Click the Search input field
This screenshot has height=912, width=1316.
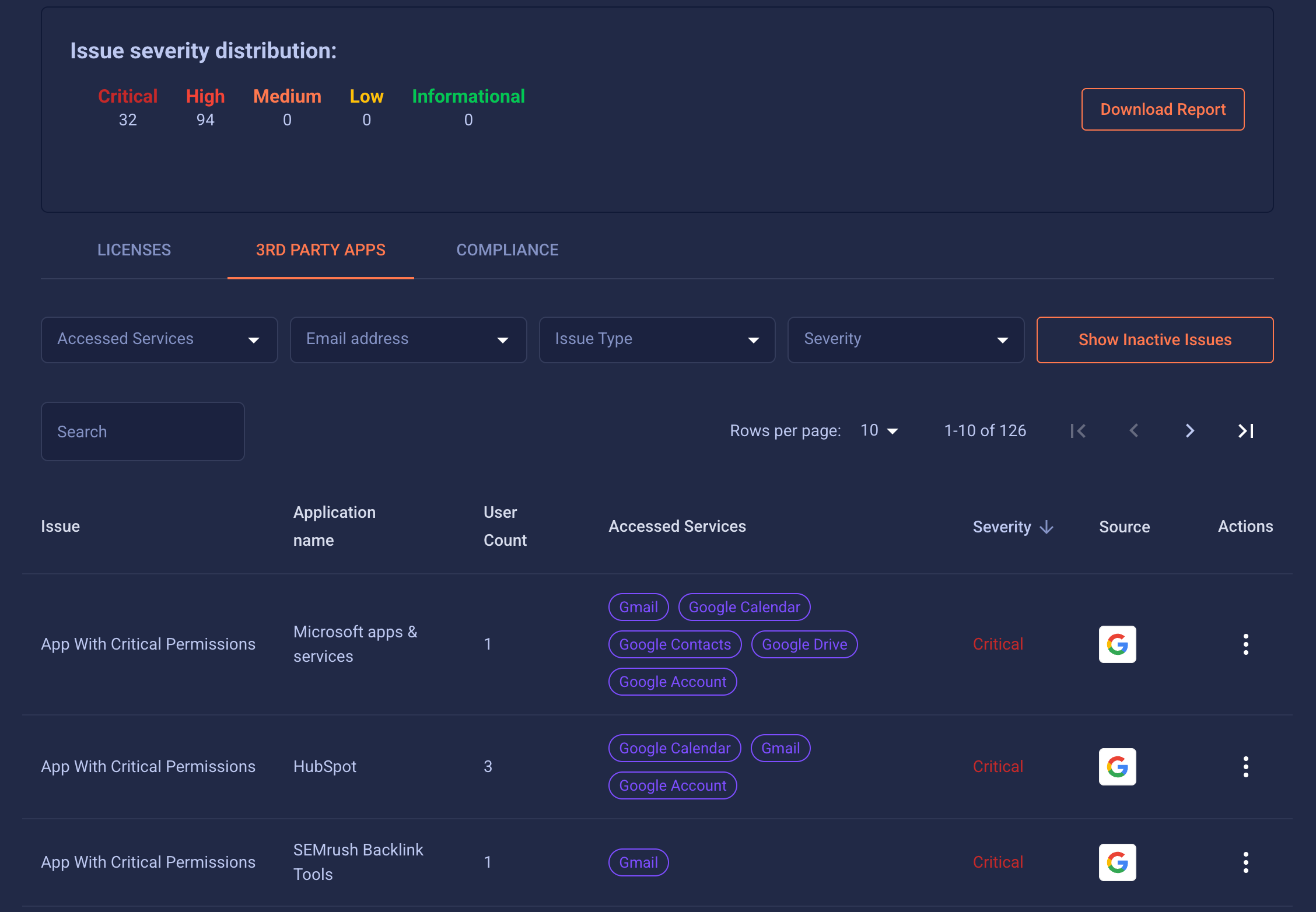(x=143, y=432)
